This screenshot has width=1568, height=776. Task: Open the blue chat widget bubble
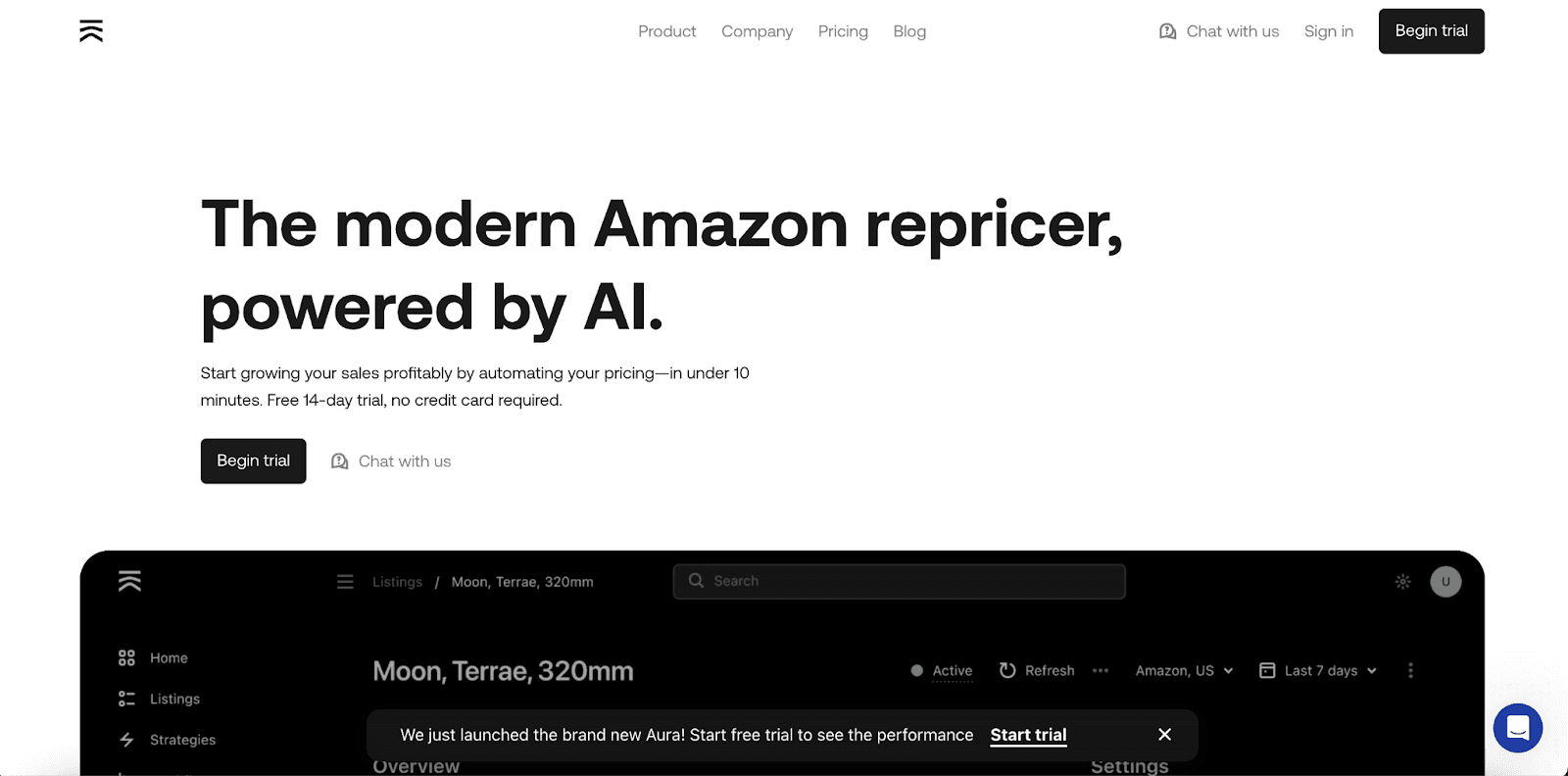point(1518,728)
